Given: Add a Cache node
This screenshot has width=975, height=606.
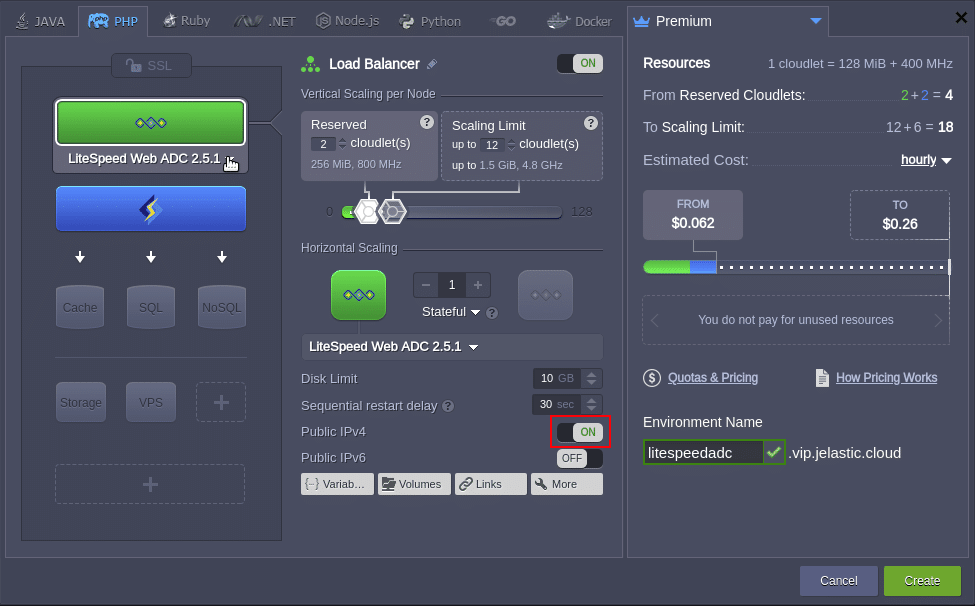Looking at the screenshot, I should (80, 307).
